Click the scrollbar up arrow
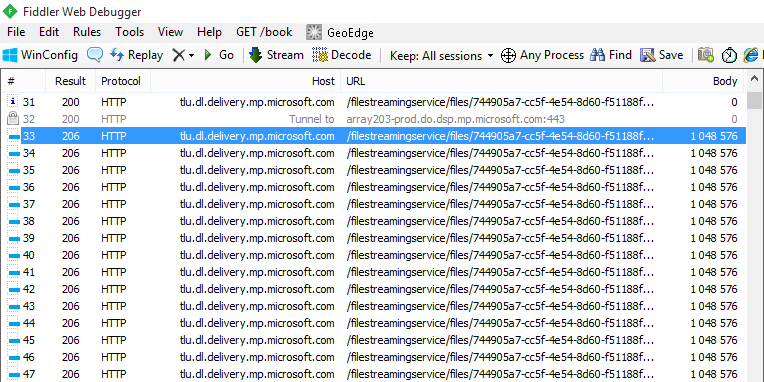764x382 pixels. (x=754, y=78)
